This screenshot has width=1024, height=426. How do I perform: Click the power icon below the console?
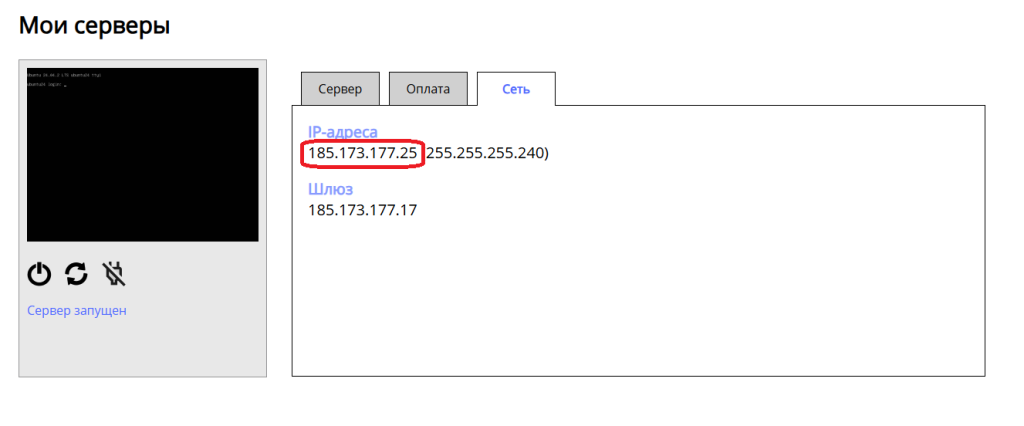tap(39, 274)
